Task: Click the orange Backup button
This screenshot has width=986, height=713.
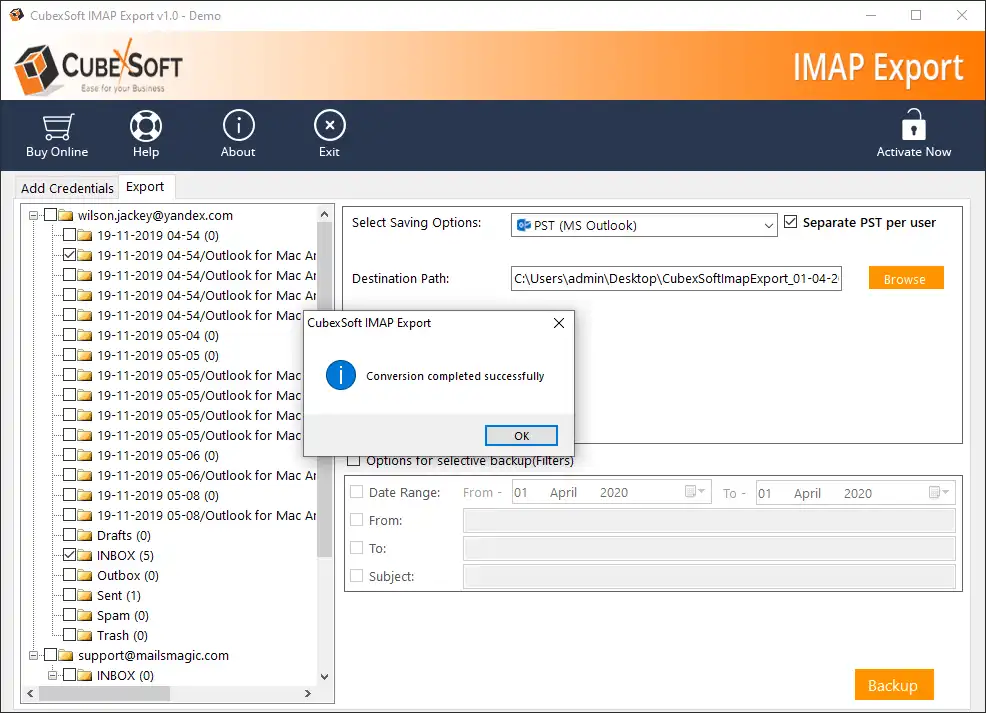Action: coord(893,685)
